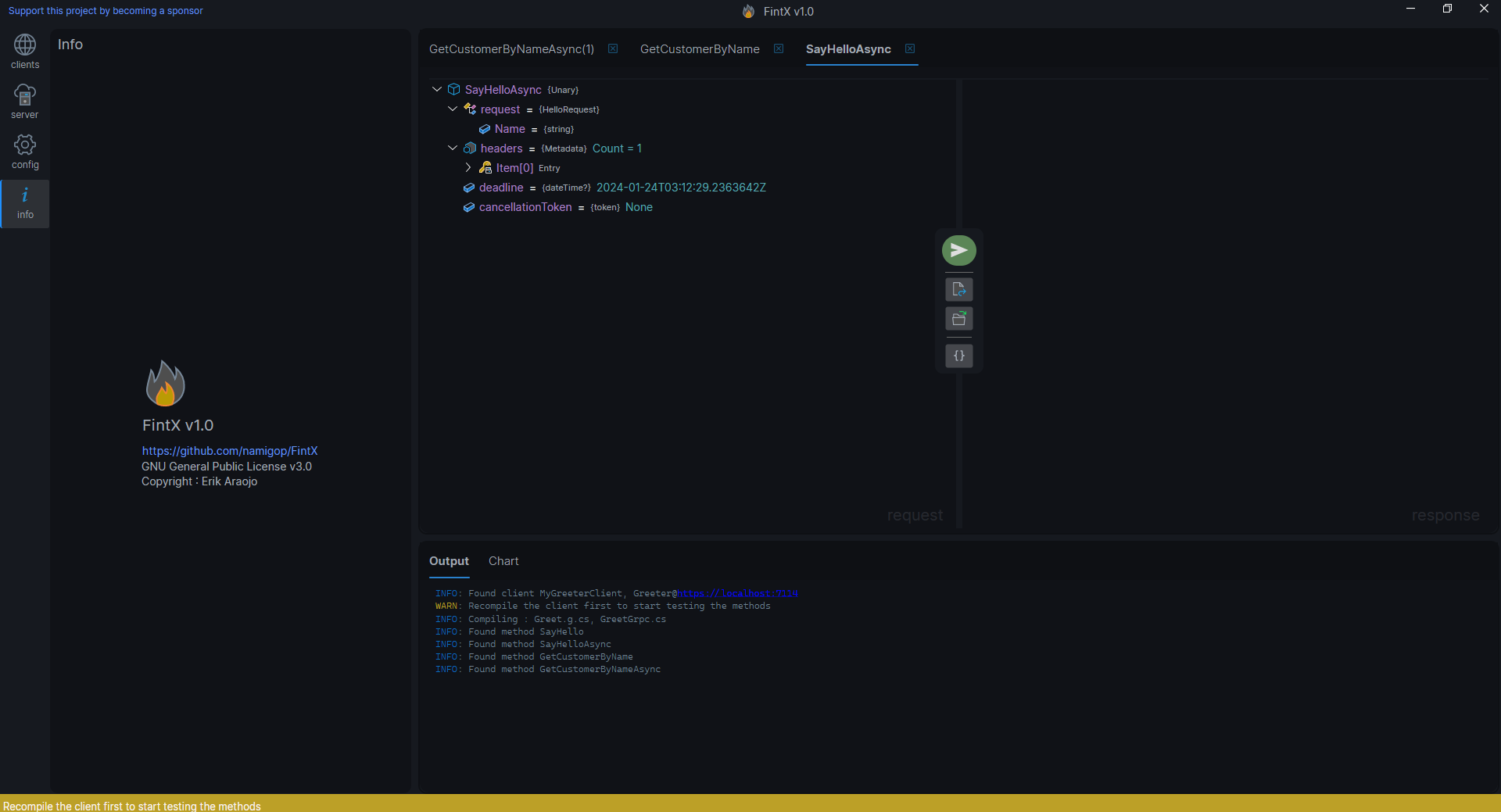Click the flame icon in title bar
This screenshot has height=812, width=1501.
pos(749,11)
